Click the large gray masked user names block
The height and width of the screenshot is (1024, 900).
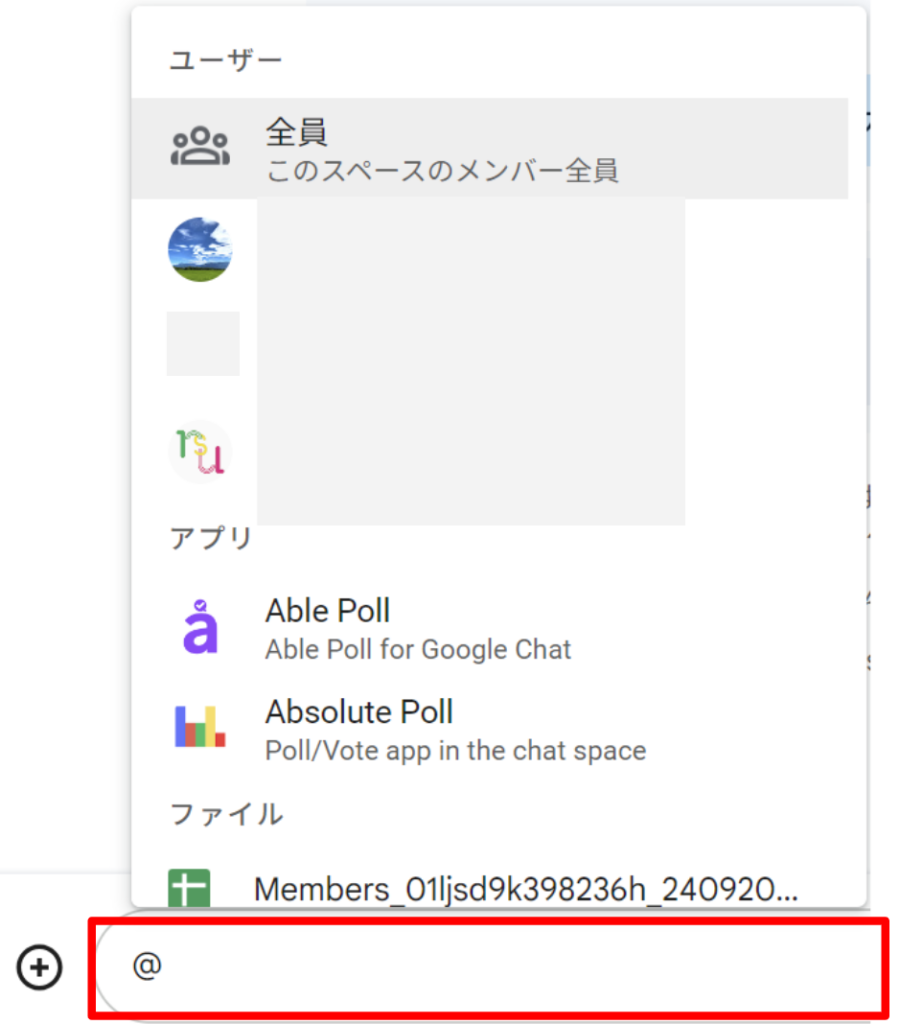tap(470, 360)
